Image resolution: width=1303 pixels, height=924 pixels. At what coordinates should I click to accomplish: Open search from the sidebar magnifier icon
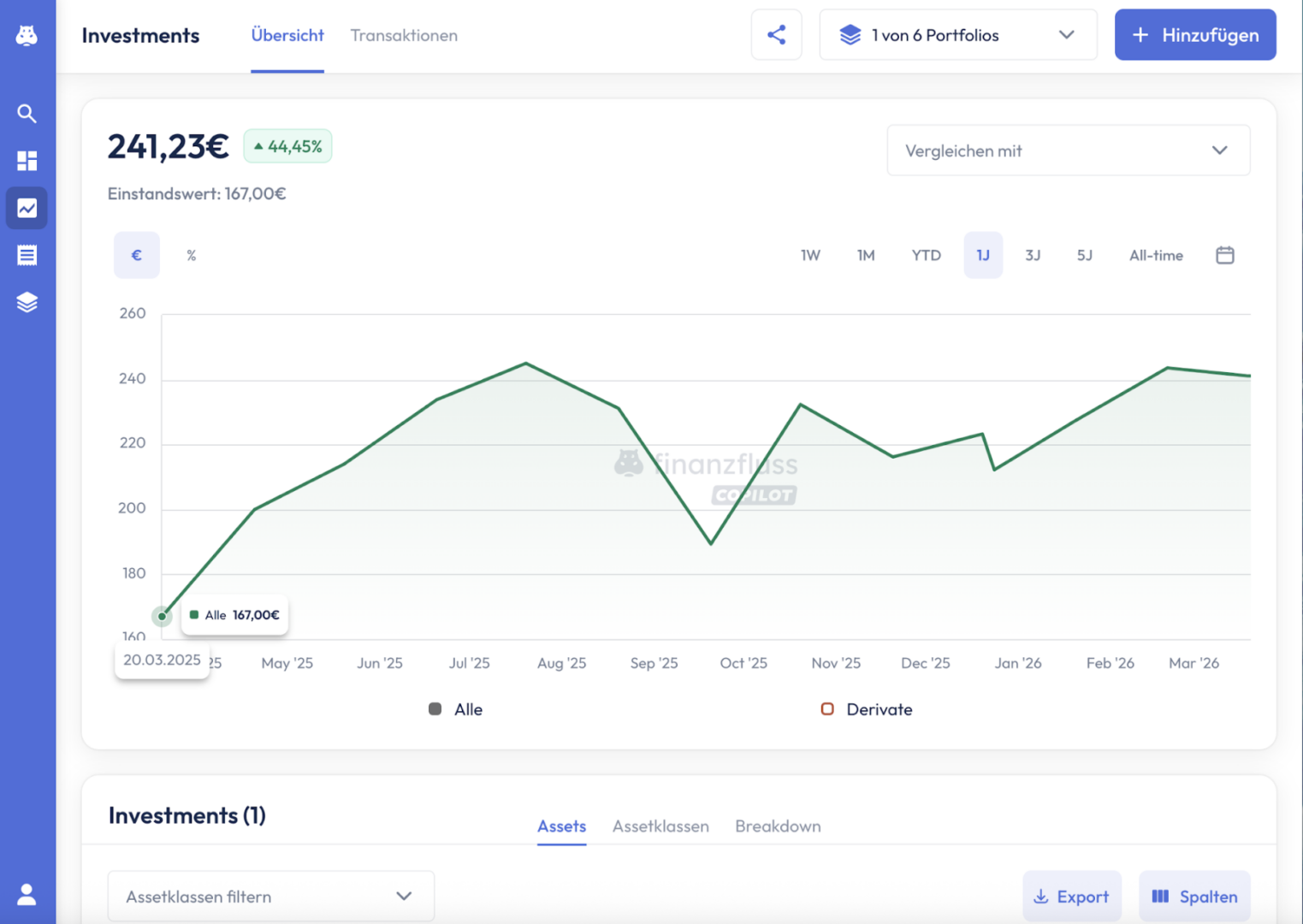tap(27, 114)
